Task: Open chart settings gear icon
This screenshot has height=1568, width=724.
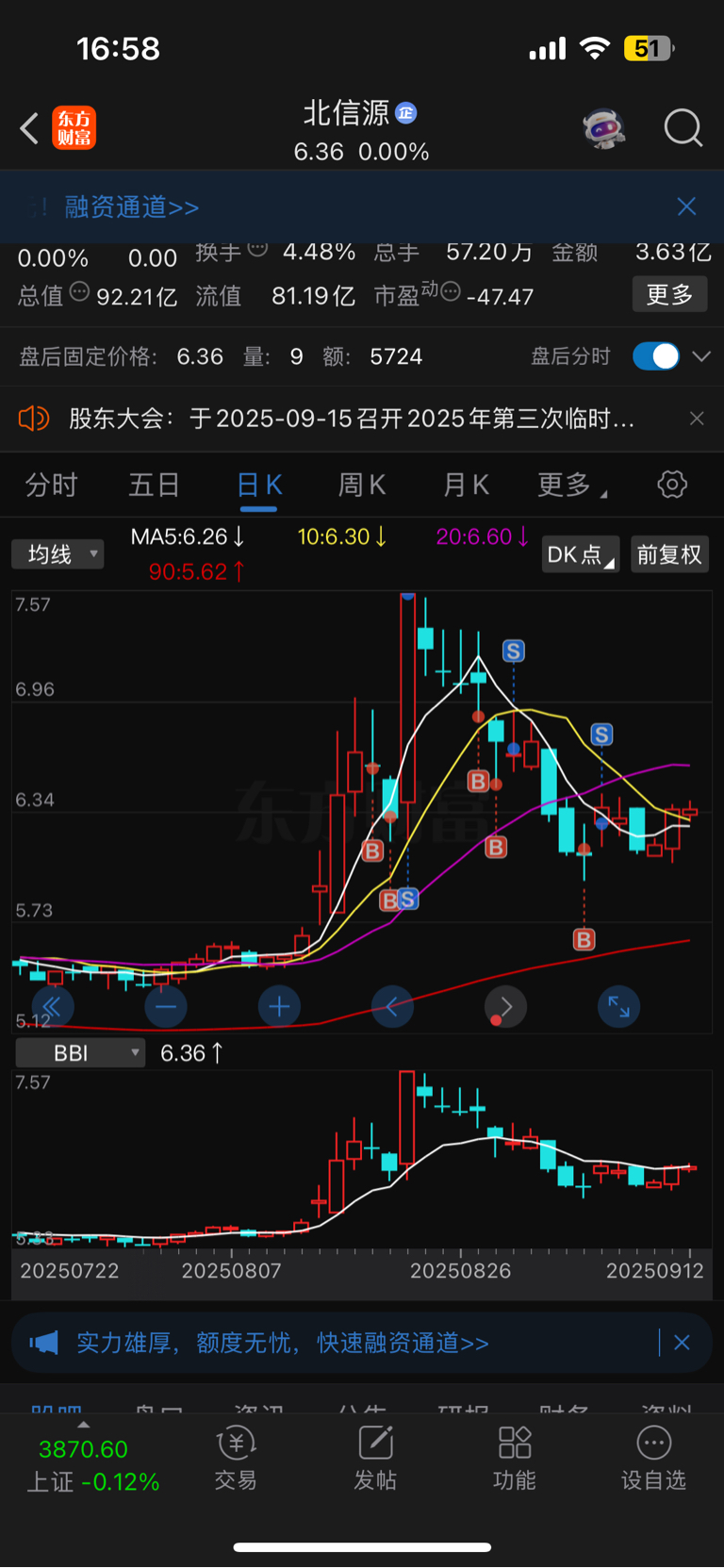Action: tap(672, 485)
